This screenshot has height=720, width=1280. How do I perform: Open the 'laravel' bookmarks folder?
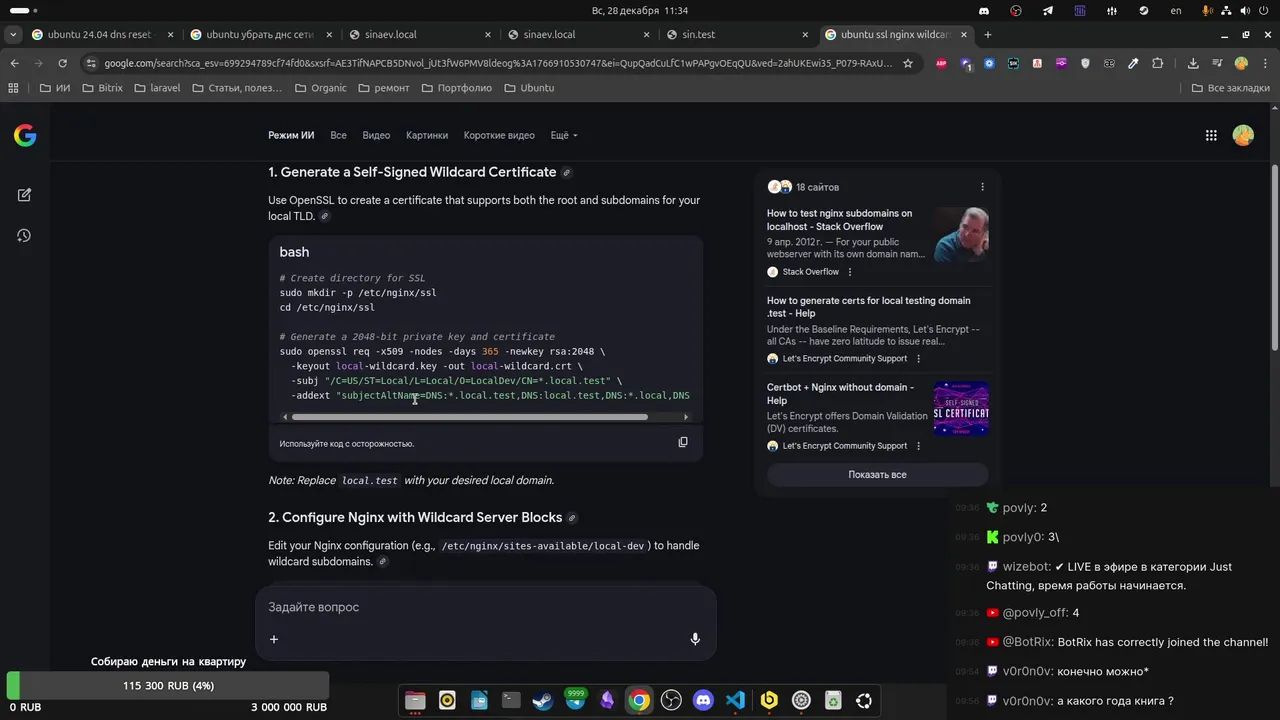coord(156,88)
